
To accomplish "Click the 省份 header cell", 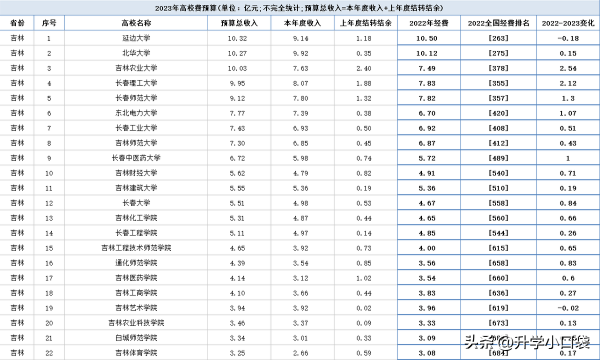I will tap(17, 23).
